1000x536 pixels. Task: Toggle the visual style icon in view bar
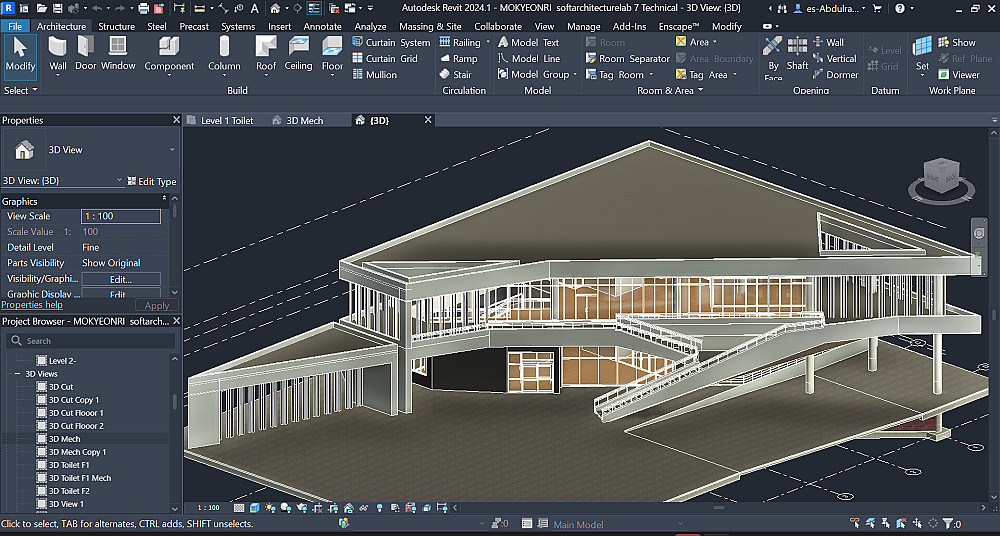[254, 508]
